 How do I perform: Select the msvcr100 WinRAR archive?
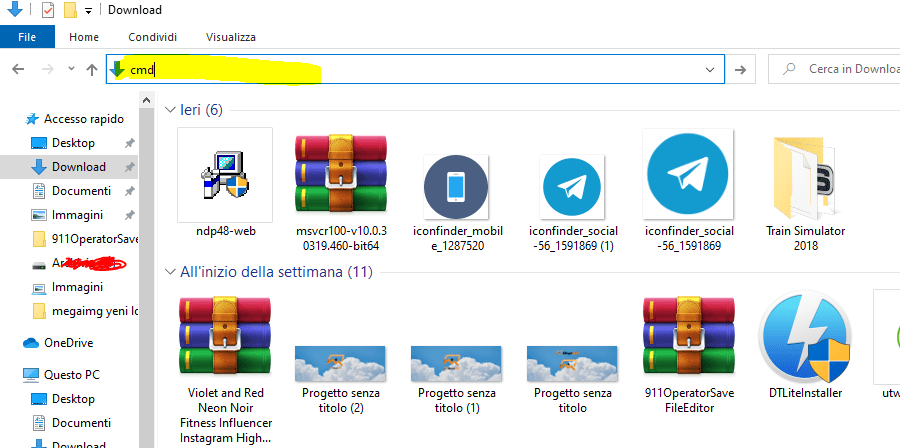(x=340, y=176)
